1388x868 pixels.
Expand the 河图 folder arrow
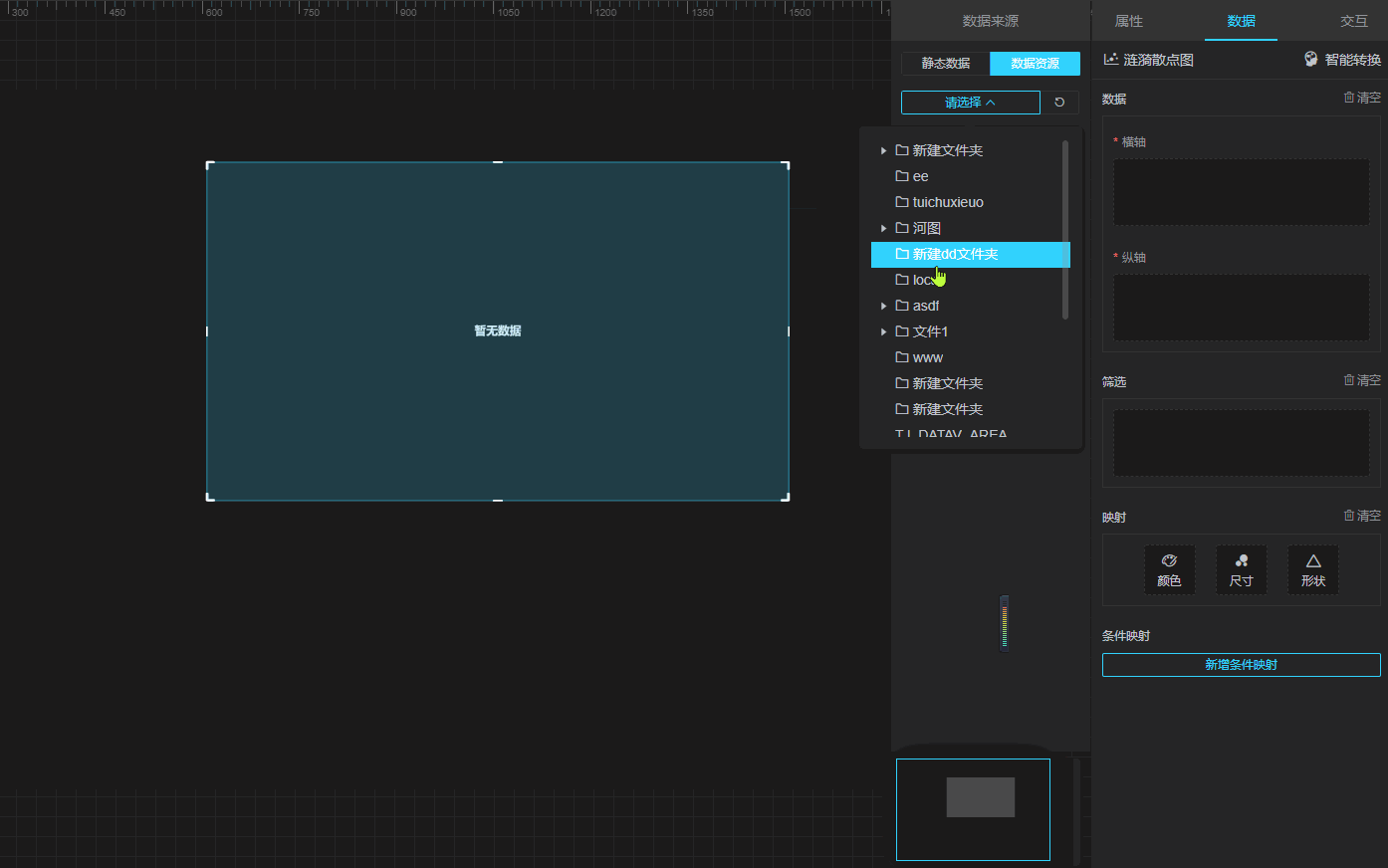pyautogui.click(x=883, y=228)
